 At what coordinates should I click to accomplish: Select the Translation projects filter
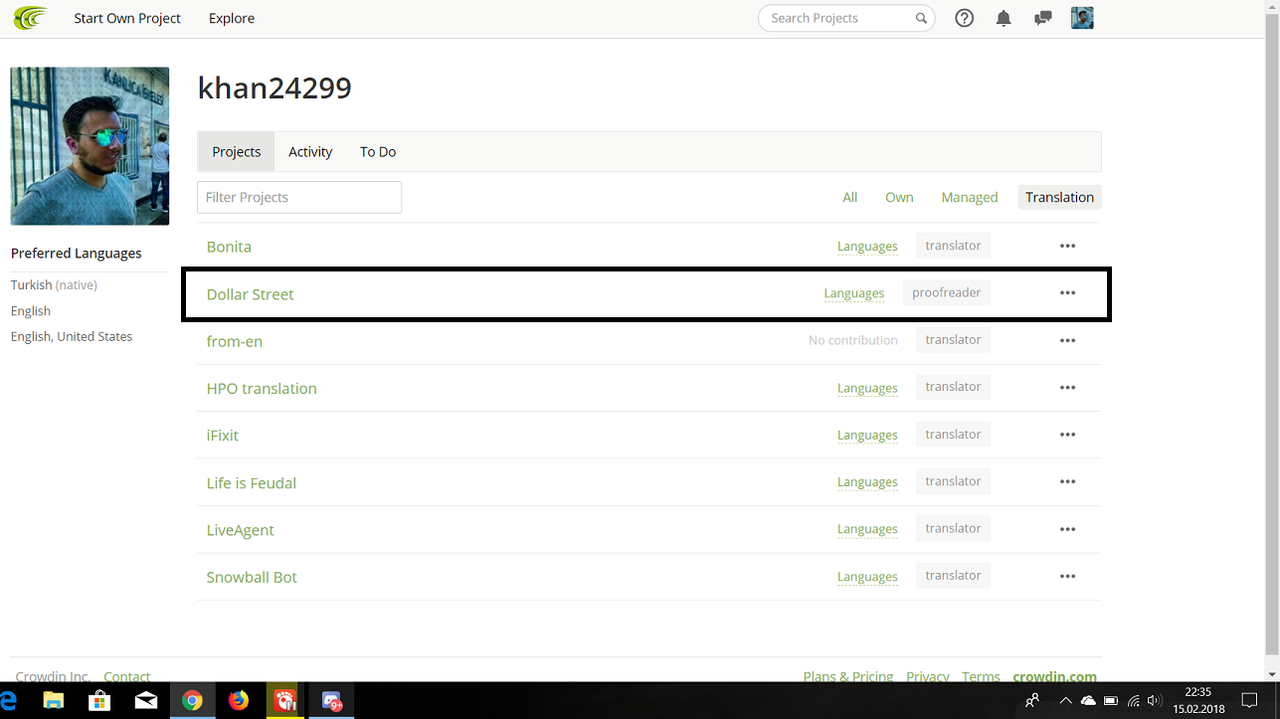1059,197
